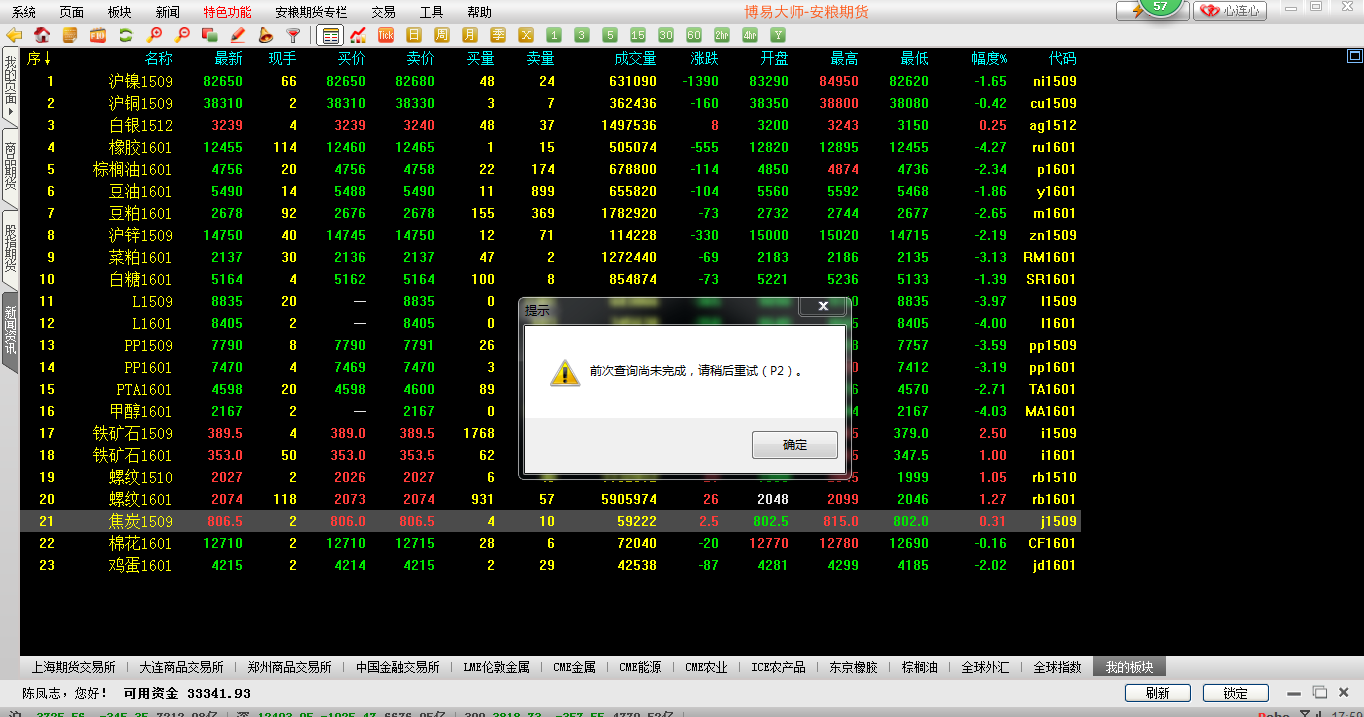Expand the 我的页面 side panel

pyautogui.click(x=10, y=86)
